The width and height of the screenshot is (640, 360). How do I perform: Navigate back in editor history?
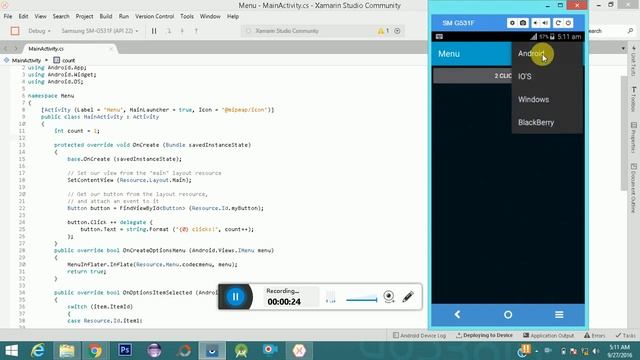(x=6, y=49)
